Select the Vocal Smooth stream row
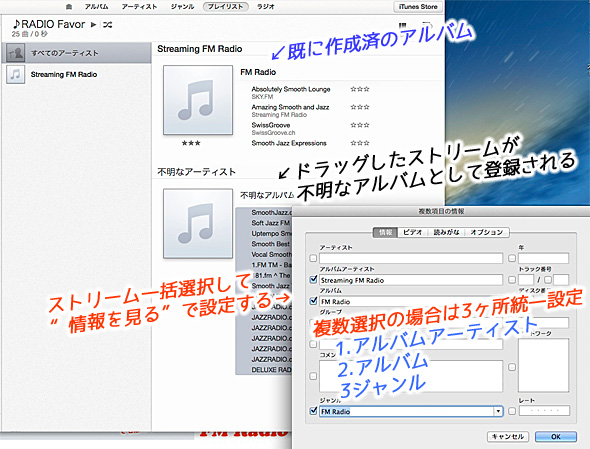Image resolution: width=590 pixels, height=449 pixels. click(264, 254)
